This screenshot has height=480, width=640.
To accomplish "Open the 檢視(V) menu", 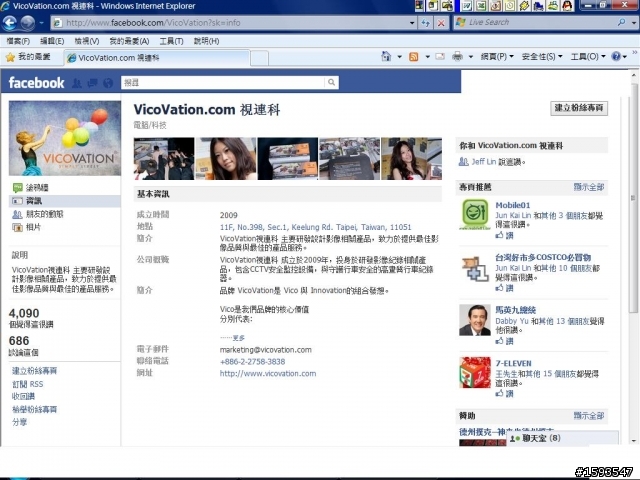I will tap(87, 41).
